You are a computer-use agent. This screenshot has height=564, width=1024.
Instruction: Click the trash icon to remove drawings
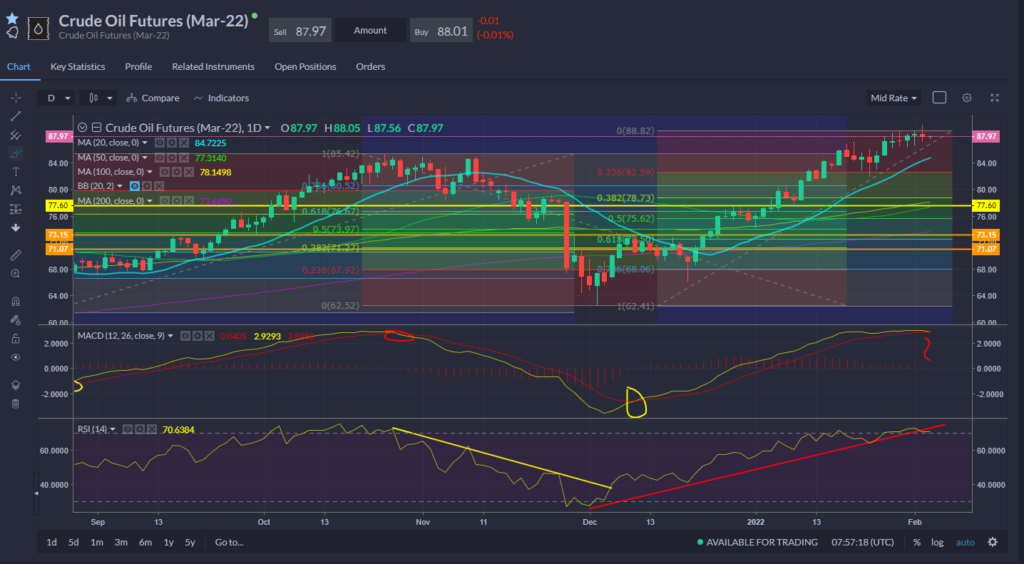15,403
